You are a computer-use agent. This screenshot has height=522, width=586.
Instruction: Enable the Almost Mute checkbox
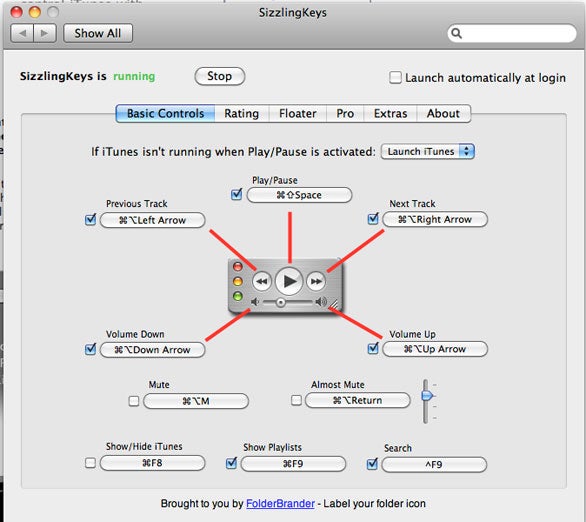click(296, 400)
